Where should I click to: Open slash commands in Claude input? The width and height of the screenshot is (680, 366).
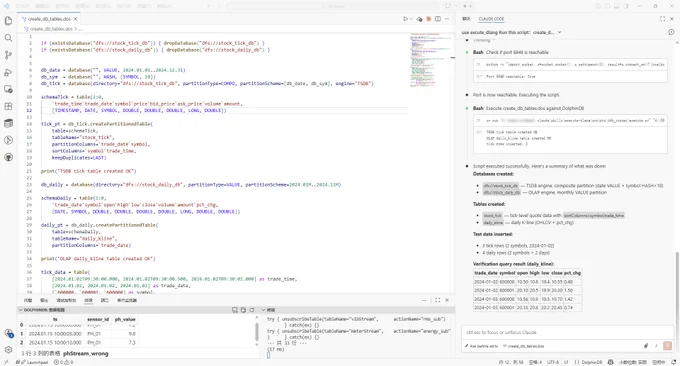pyautogui.click(x=656, y=346)
